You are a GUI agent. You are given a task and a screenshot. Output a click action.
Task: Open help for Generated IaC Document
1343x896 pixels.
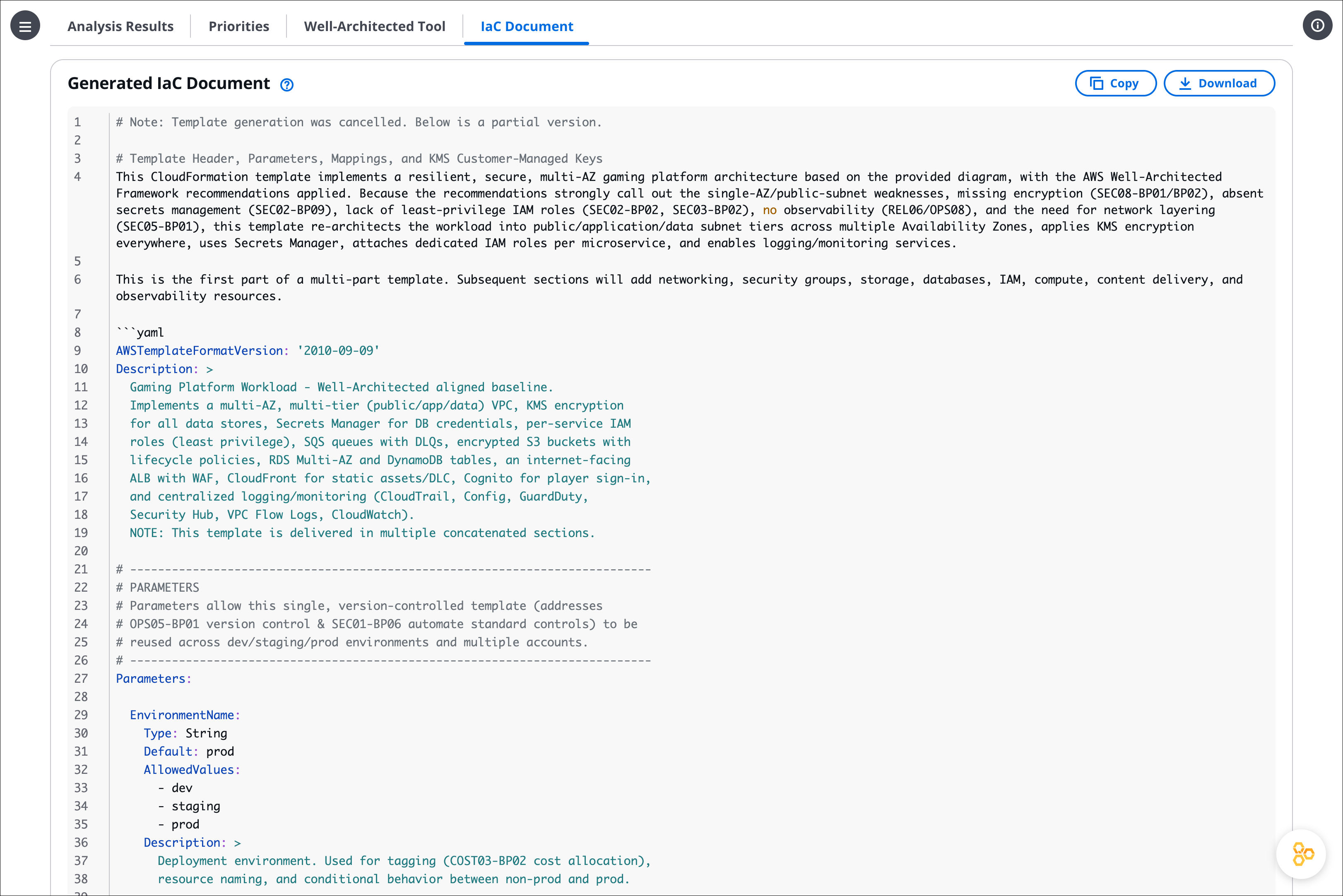point(287,84)
